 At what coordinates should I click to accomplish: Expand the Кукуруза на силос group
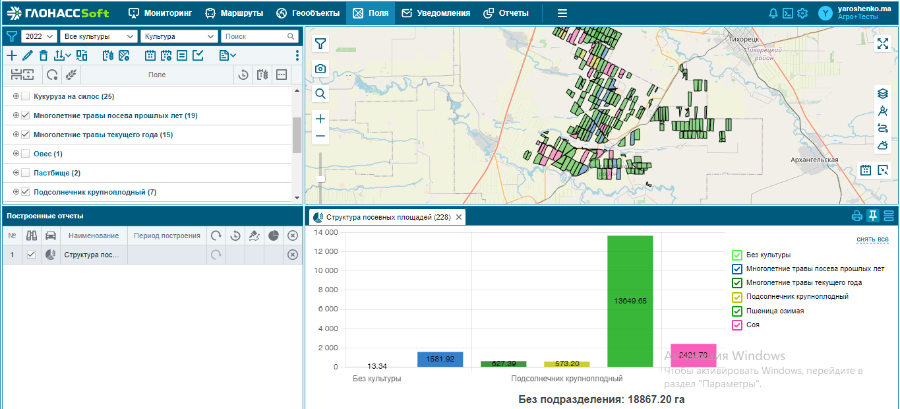[x=15, y=96]
